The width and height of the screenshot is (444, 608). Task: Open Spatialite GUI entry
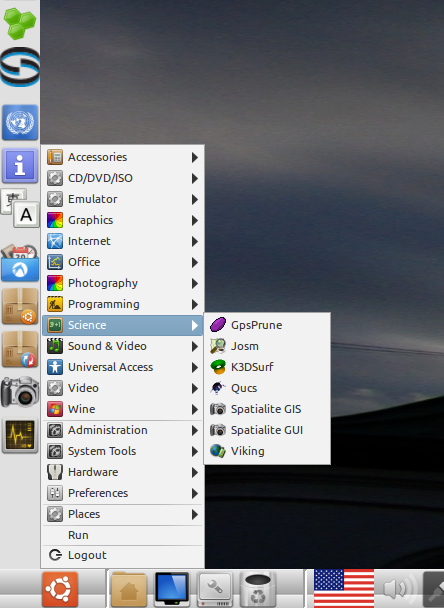click(267, 430)
